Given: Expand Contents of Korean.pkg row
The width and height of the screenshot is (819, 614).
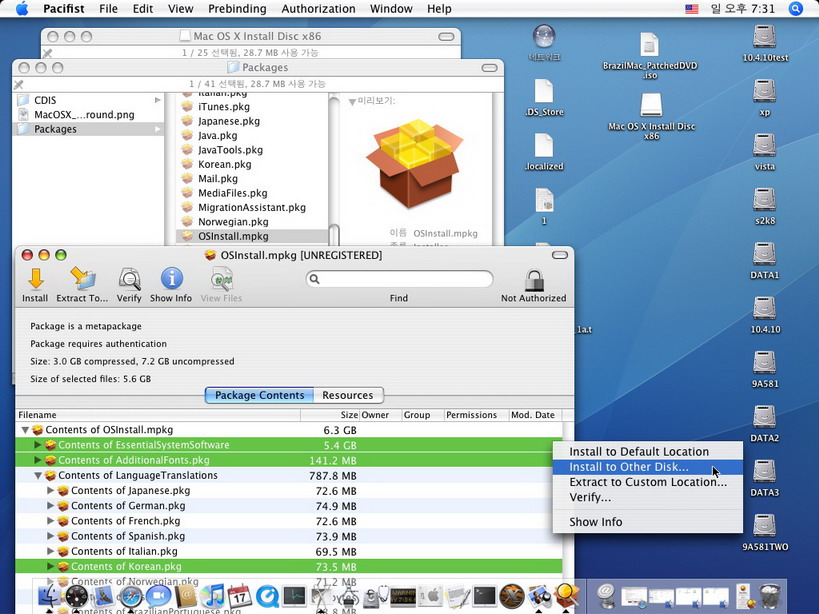Looking at the screenshot, I should [x=51, y=566].
